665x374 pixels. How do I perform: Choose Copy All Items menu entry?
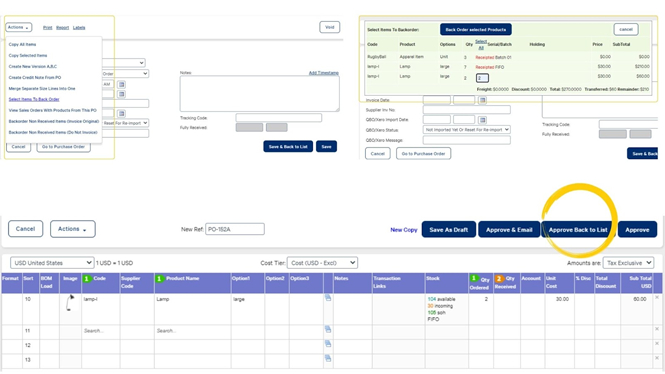point(22,45)
